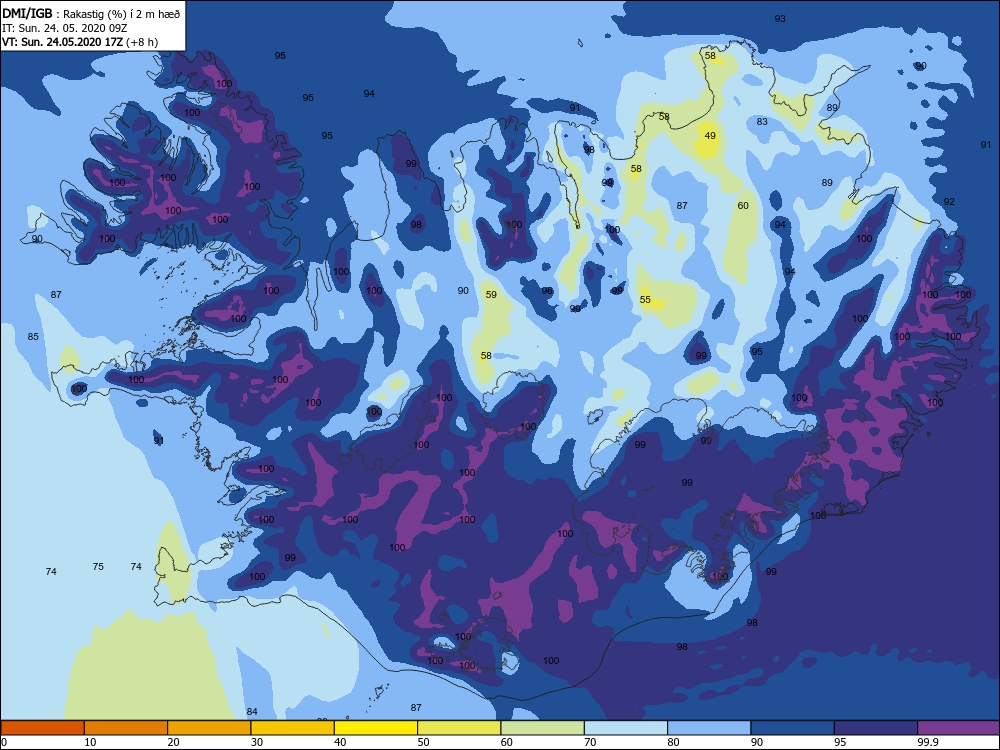The image size is (1000, 750).
Task: Click the '49' humidity value on map
Action: click(x=710, y=135)
